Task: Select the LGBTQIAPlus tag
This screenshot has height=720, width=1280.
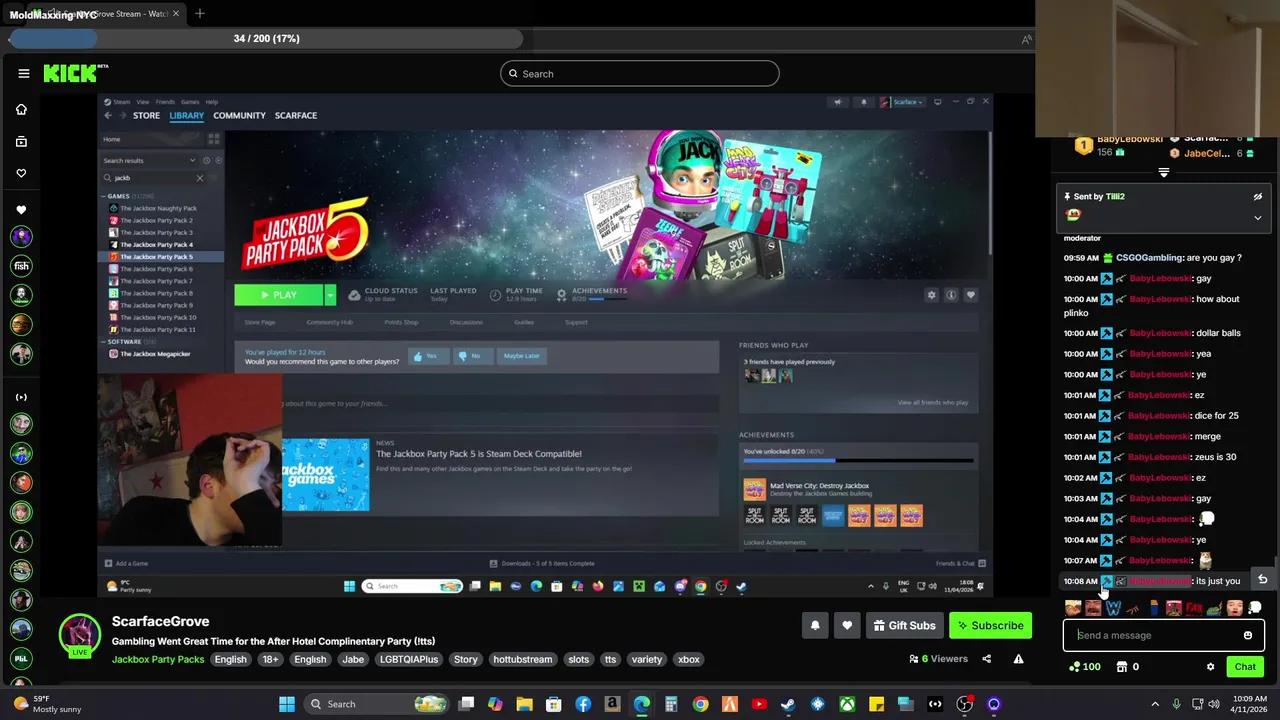Action: 409,660
